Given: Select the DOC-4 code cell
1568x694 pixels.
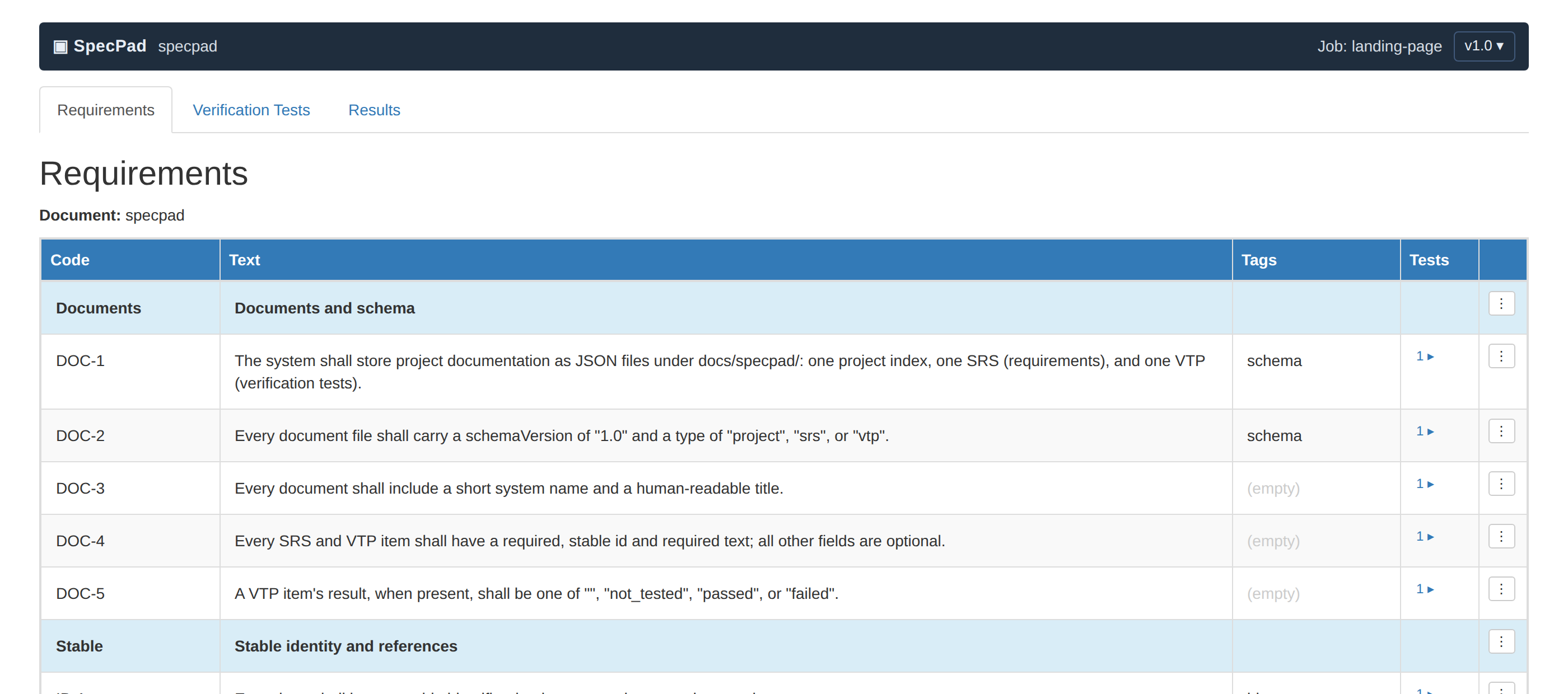Looking at the screenshot, I should coord(130,541).
